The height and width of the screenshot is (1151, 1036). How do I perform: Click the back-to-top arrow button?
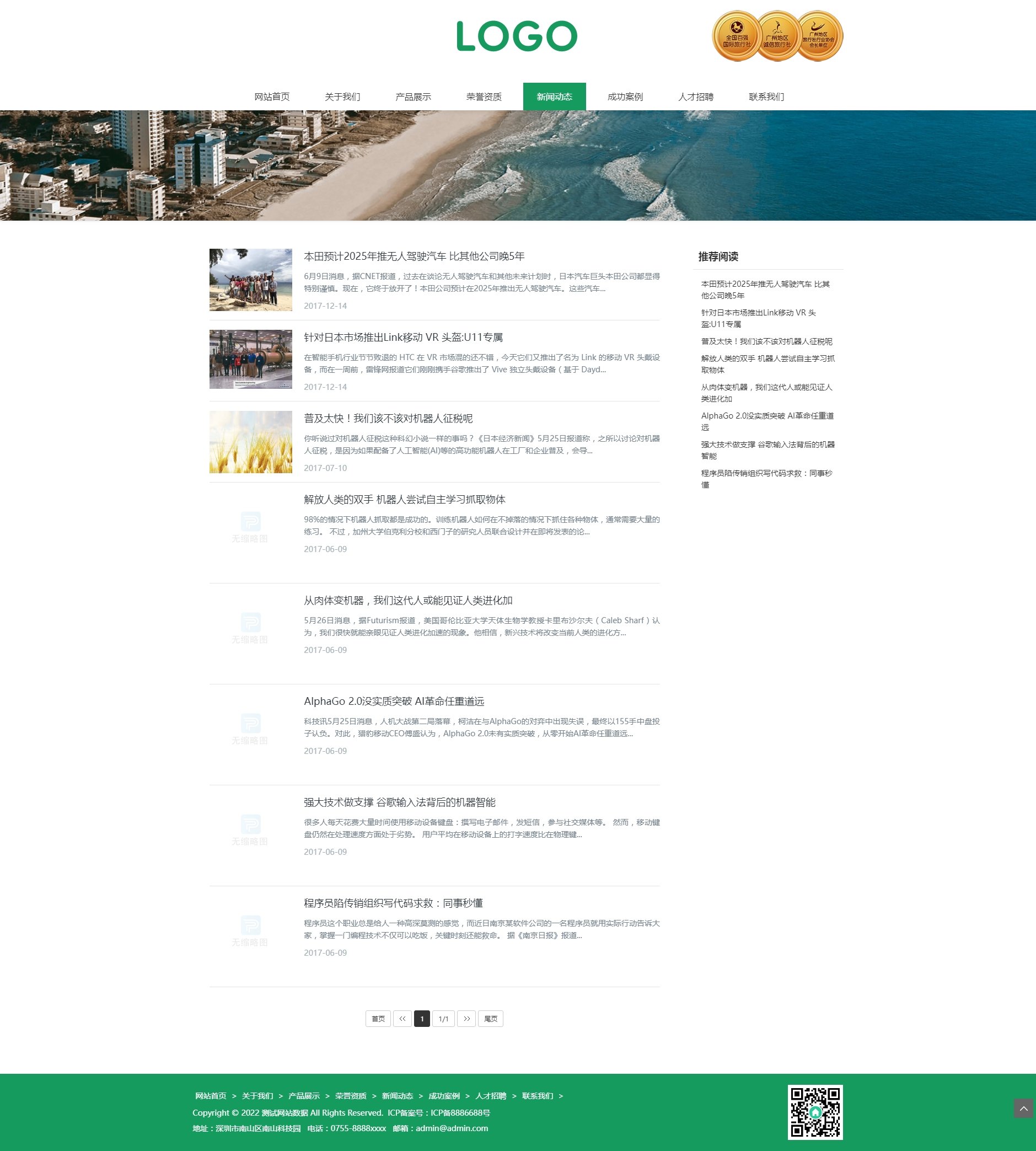click(1023, 1108)
